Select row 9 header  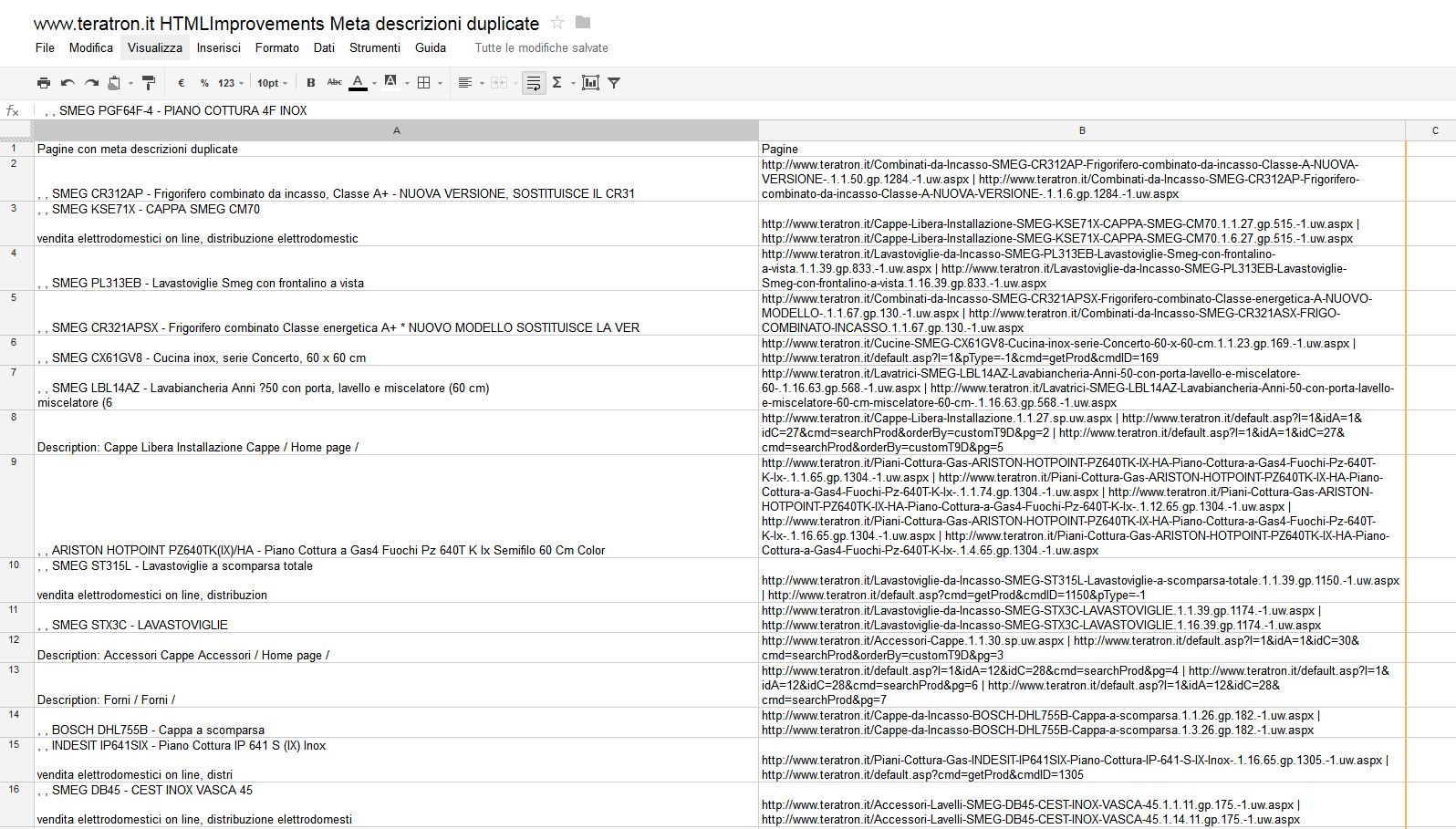[x=16, y=506]
